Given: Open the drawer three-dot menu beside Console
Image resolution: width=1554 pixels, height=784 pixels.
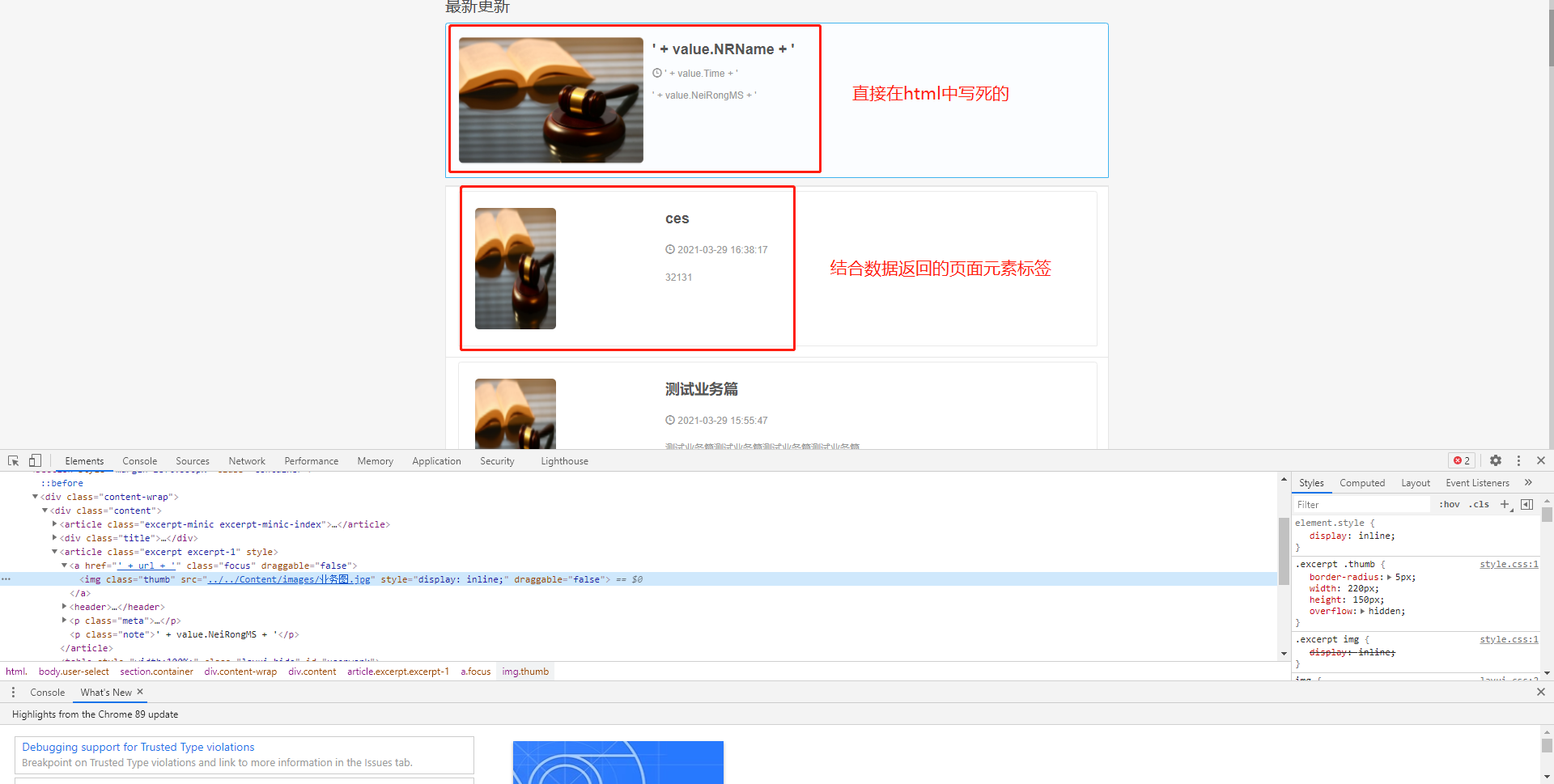Looking at the screenshot, I should (13, 692).
